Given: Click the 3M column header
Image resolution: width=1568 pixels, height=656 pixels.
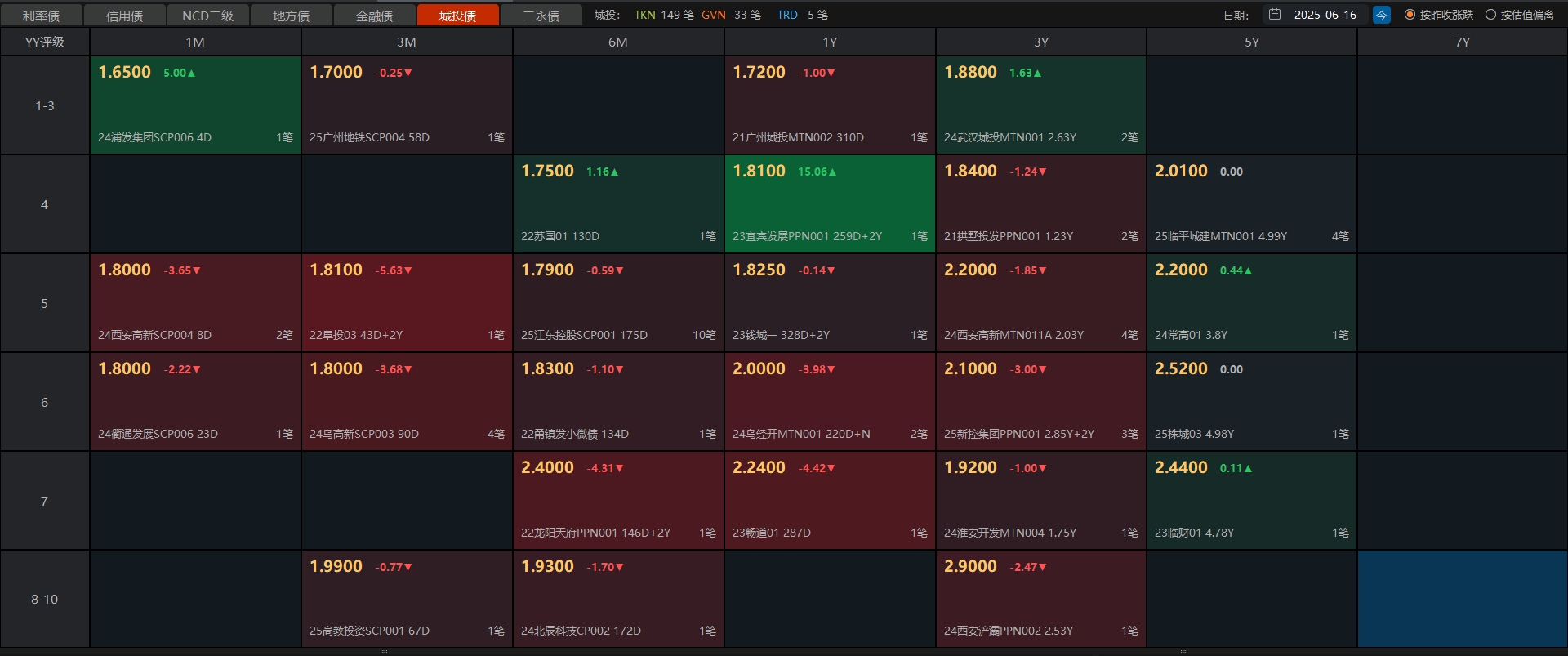Looking at the screenshot, I should tap(407, 42).
